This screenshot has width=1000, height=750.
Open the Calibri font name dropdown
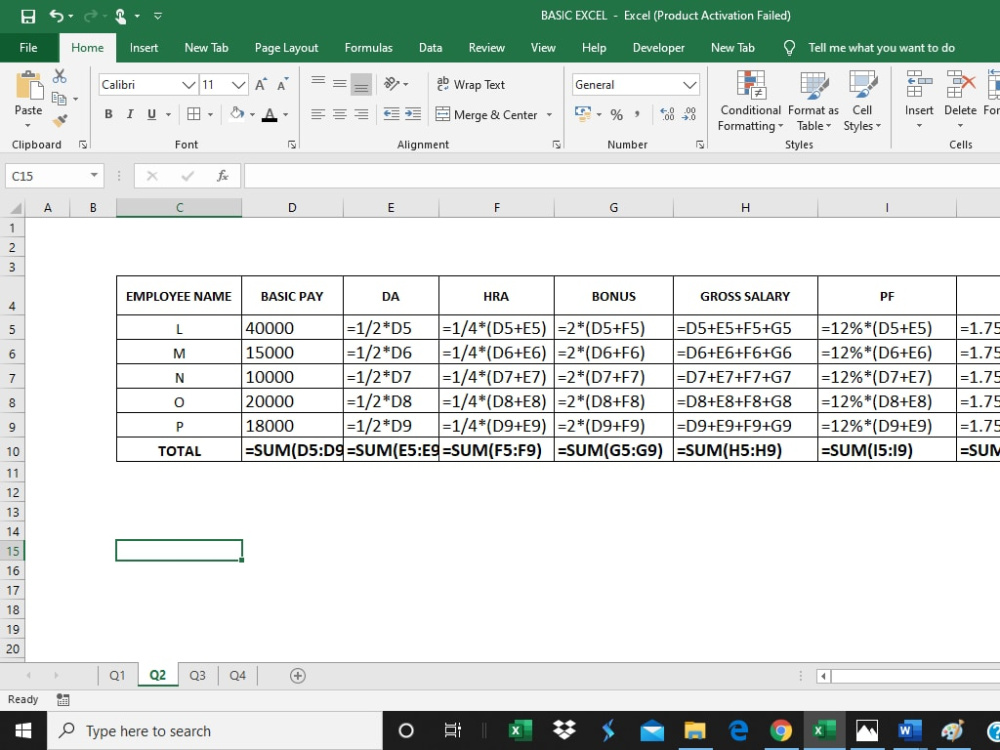(x=188, y=85)
